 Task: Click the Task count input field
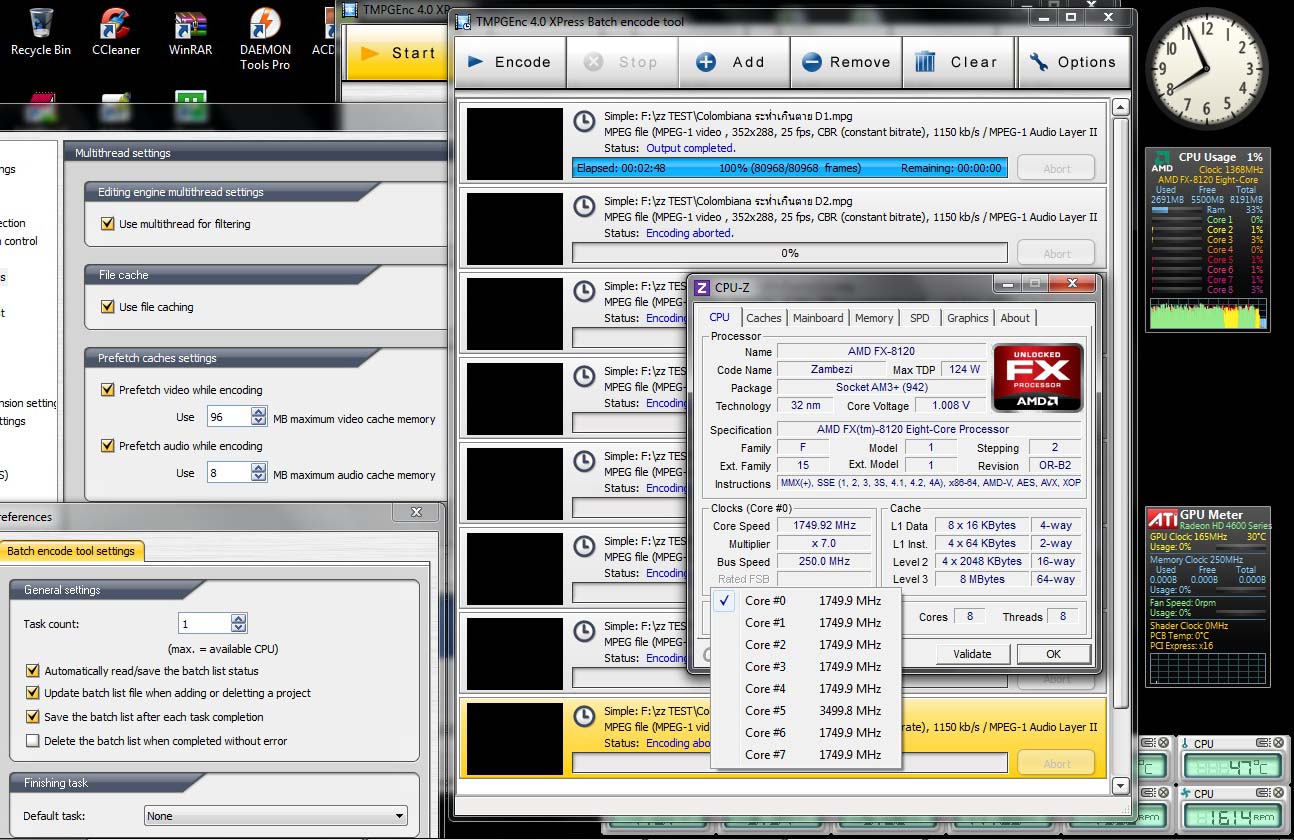point(205,624)
